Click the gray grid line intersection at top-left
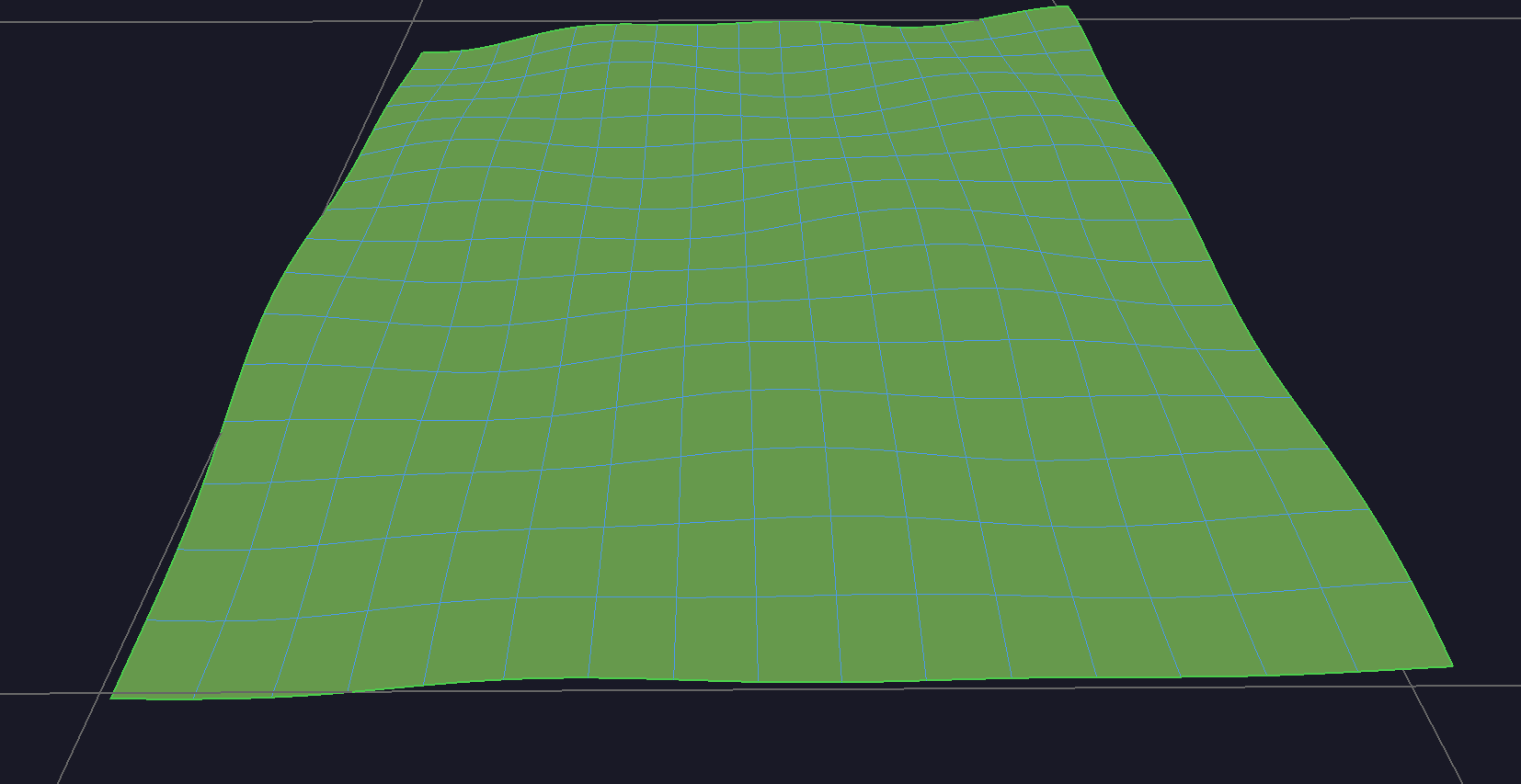The image size is (1521, 784). [413, 22]
